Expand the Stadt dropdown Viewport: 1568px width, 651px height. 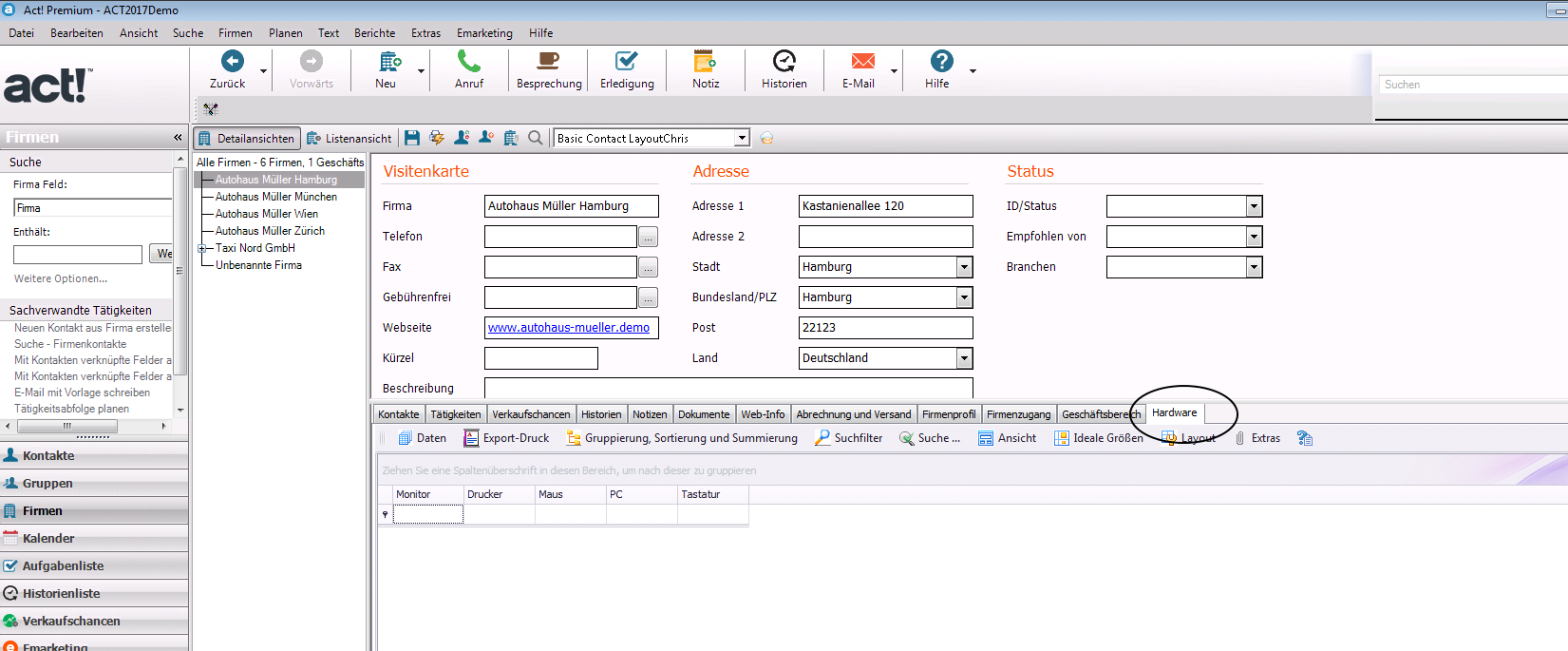(x=965, y=267)
